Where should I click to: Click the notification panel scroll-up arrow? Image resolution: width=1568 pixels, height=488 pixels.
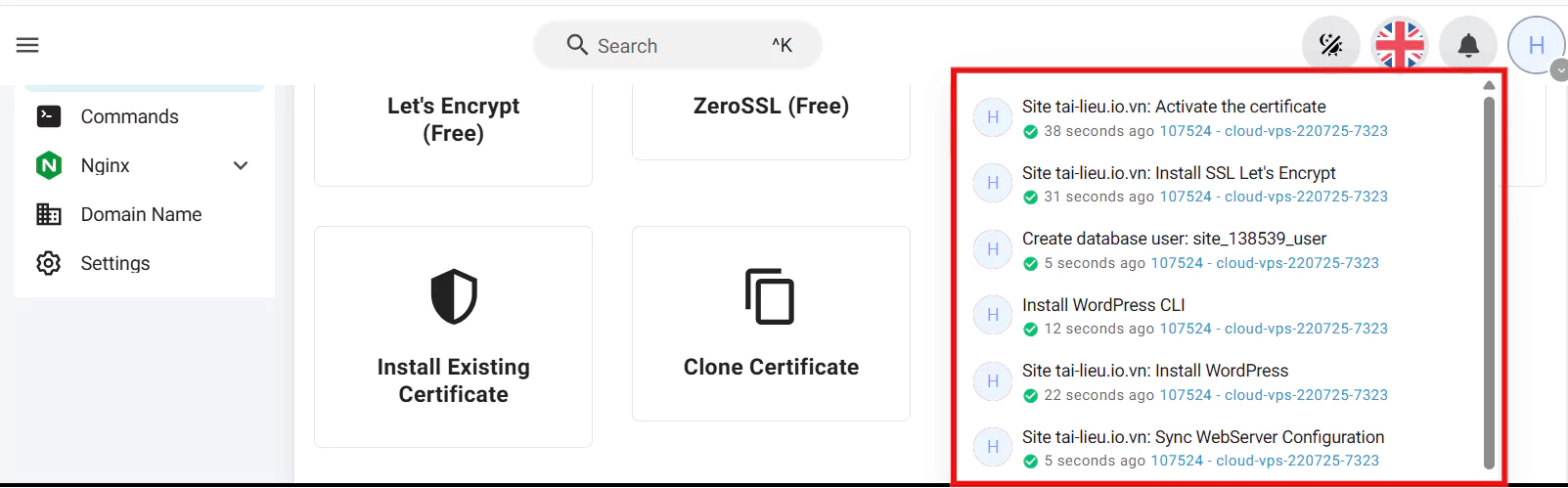(1489, 86)
